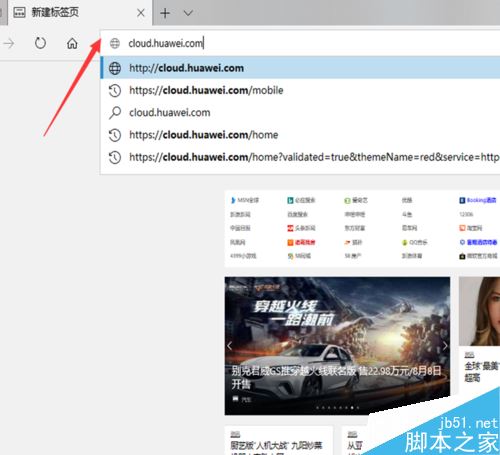Open the 淘宝网 quick link
This screenshot has width=500, height=455.
click(471, 228)
